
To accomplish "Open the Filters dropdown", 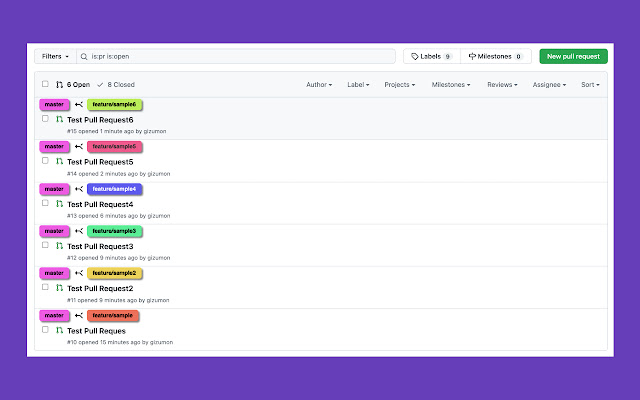I will [x=55, y=56].
